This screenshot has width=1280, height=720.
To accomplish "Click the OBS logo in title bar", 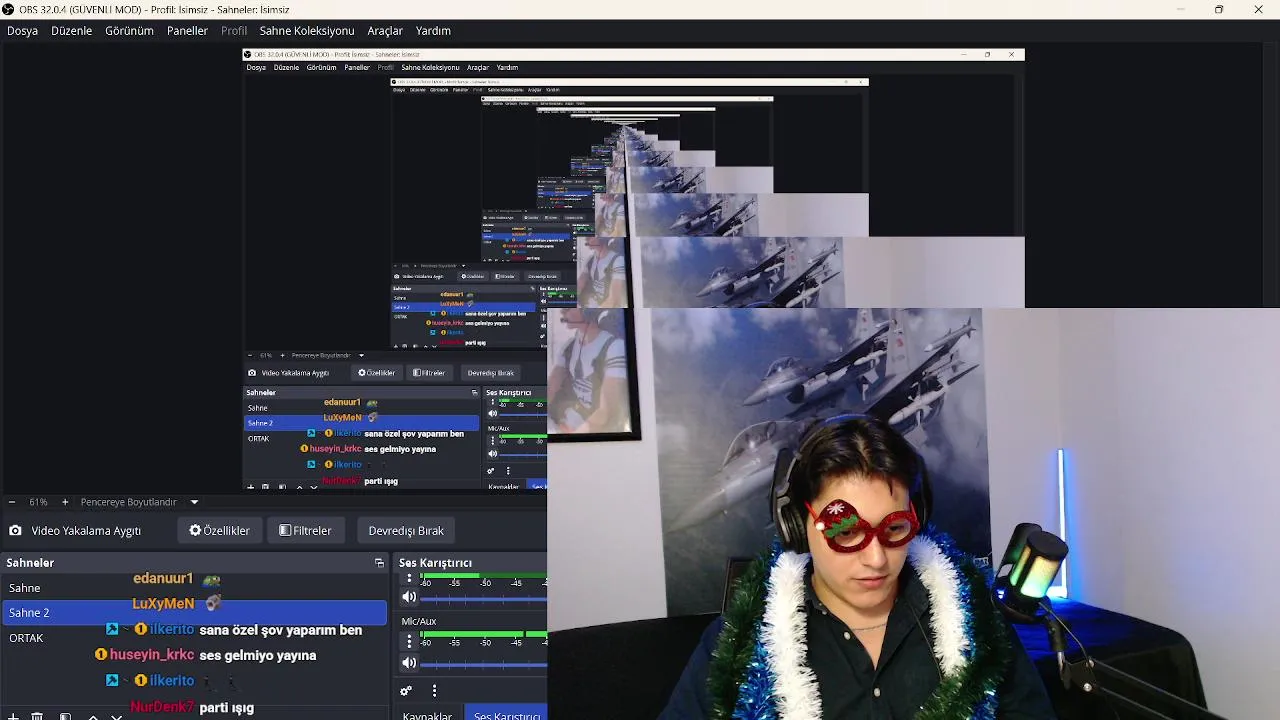I will 8,9.
